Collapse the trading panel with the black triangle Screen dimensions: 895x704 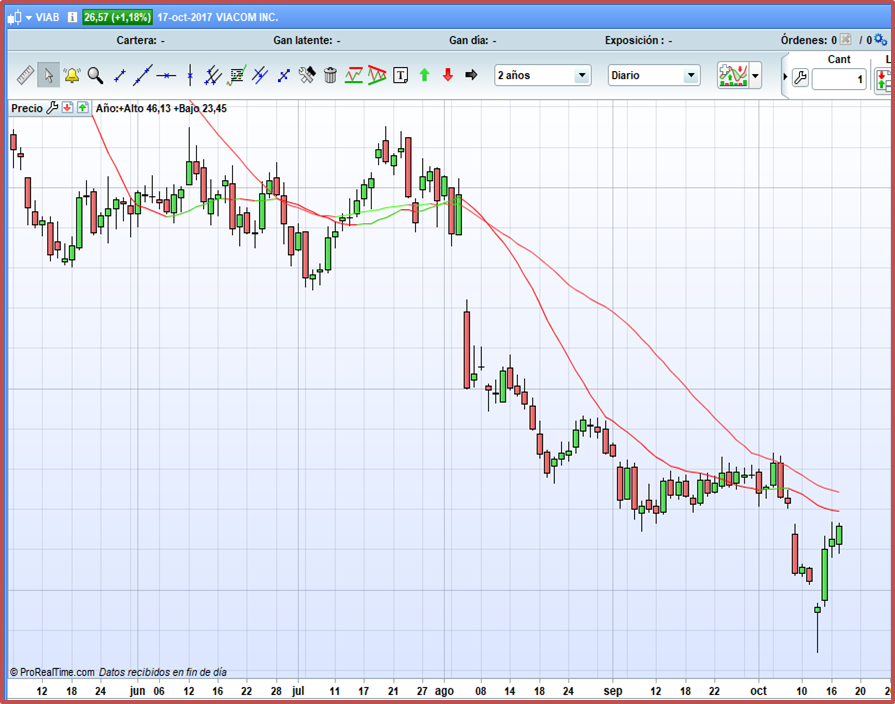point(785,77)
